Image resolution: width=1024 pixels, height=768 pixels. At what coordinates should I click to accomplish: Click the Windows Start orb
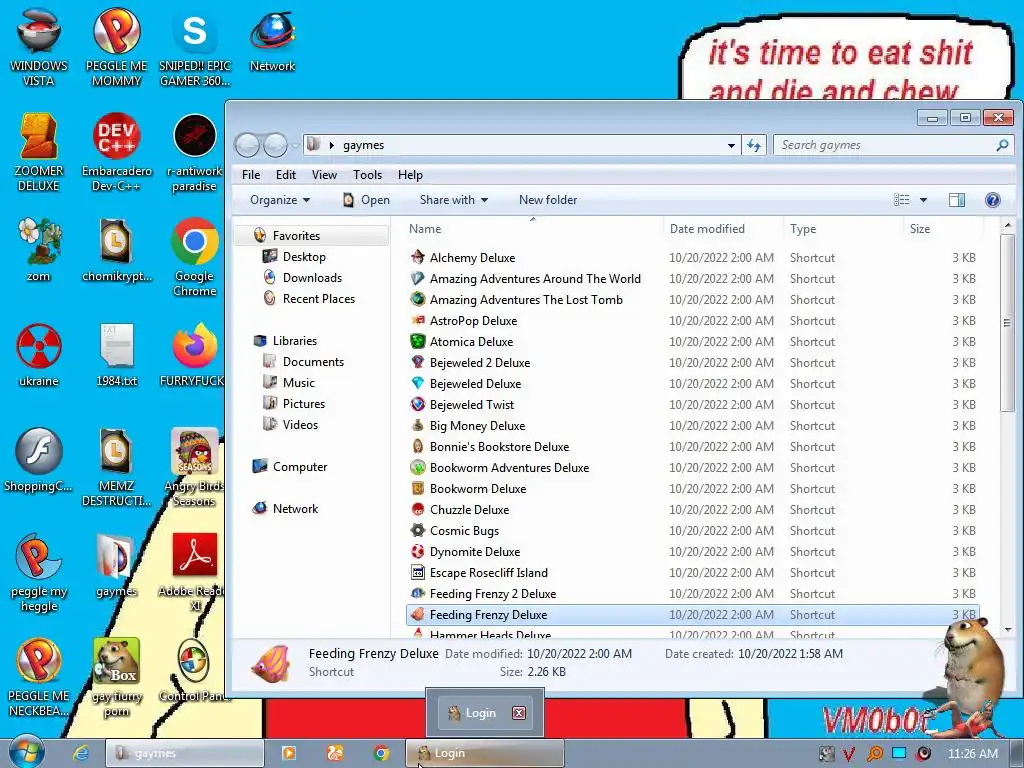[26, 752]
